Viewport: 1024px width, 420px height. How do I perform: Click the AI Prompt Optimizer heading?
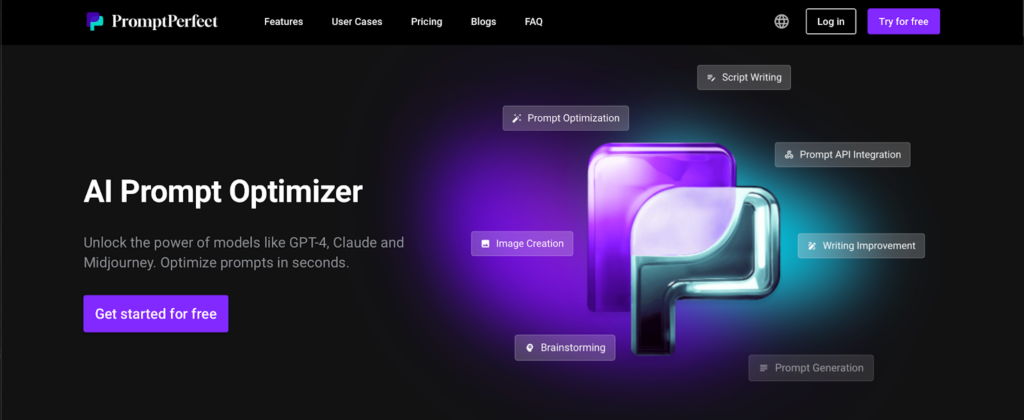pyautogui.click(x=223, y=192)
